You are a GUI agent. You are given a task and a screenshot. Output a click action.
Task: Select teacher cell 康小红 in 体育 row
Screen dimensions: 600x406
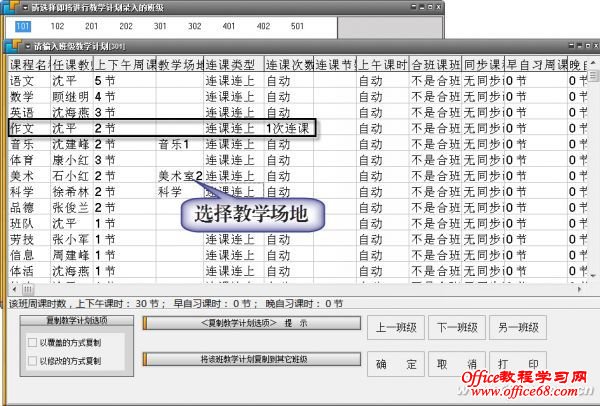pos(72,160)
